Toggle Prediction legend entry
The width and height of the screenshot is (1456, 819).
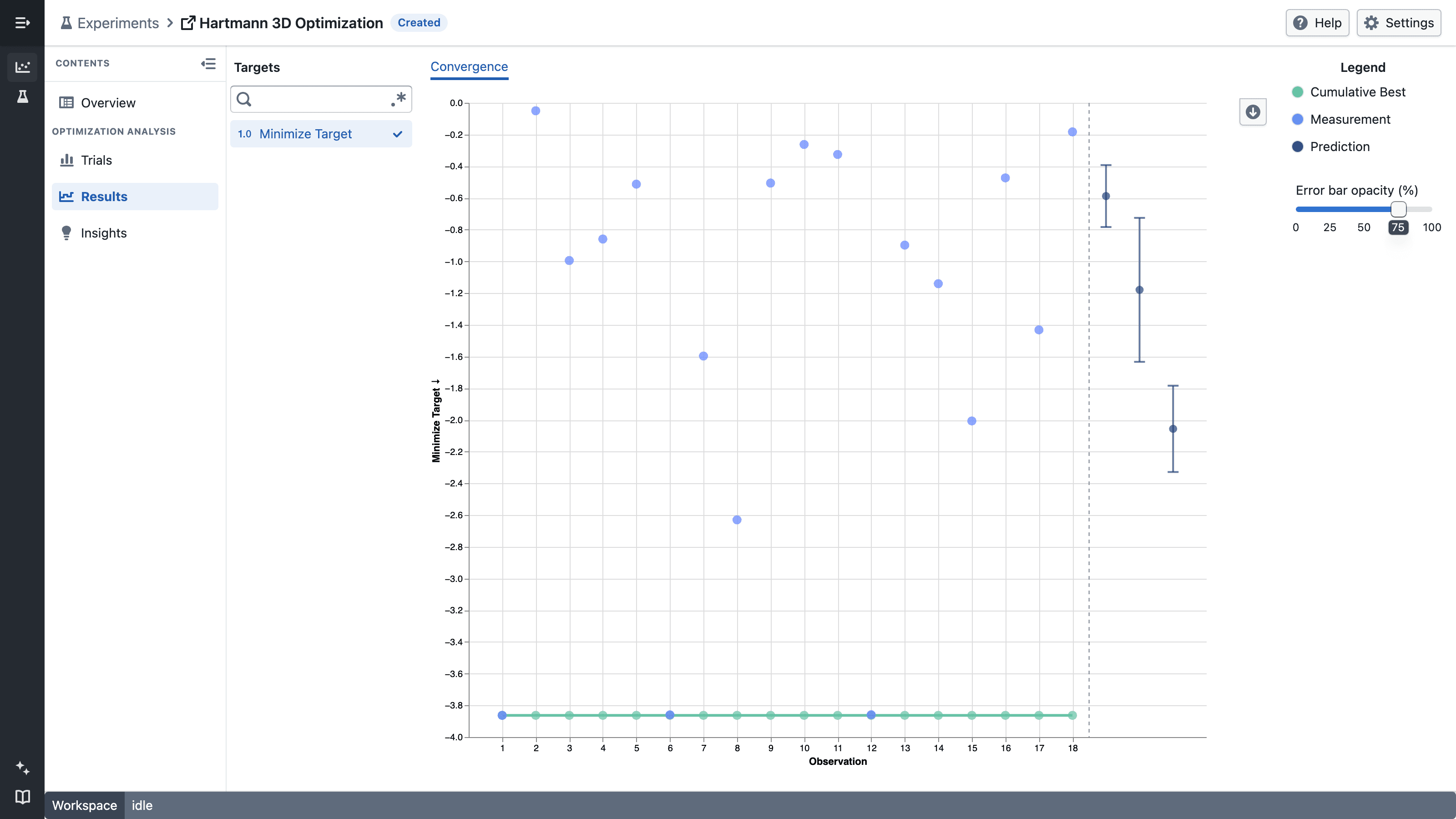[x=1330, y=147]
